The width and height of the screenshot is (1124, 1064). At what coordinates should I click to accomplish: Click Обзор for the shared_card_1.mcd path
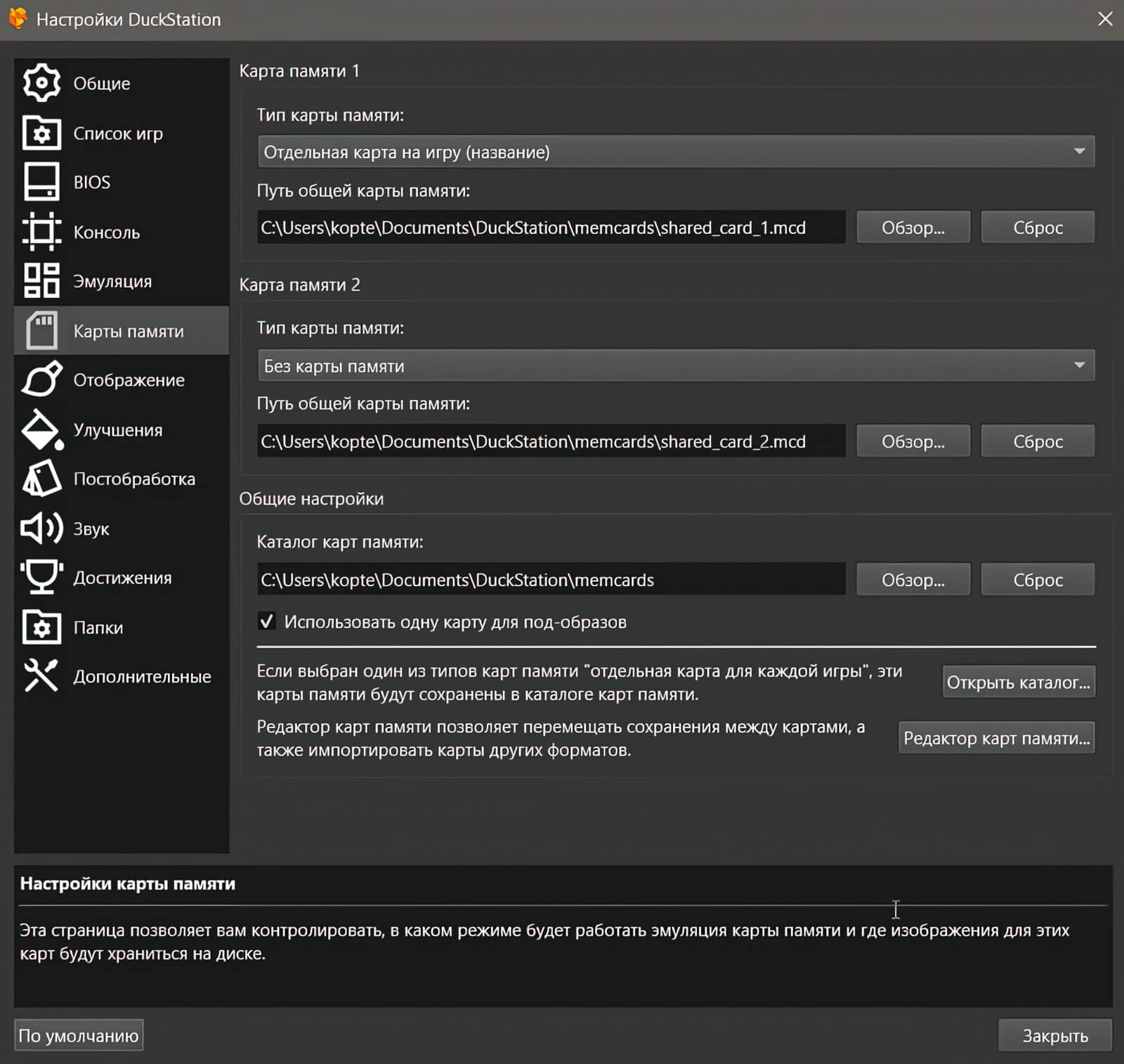point(913,227)
